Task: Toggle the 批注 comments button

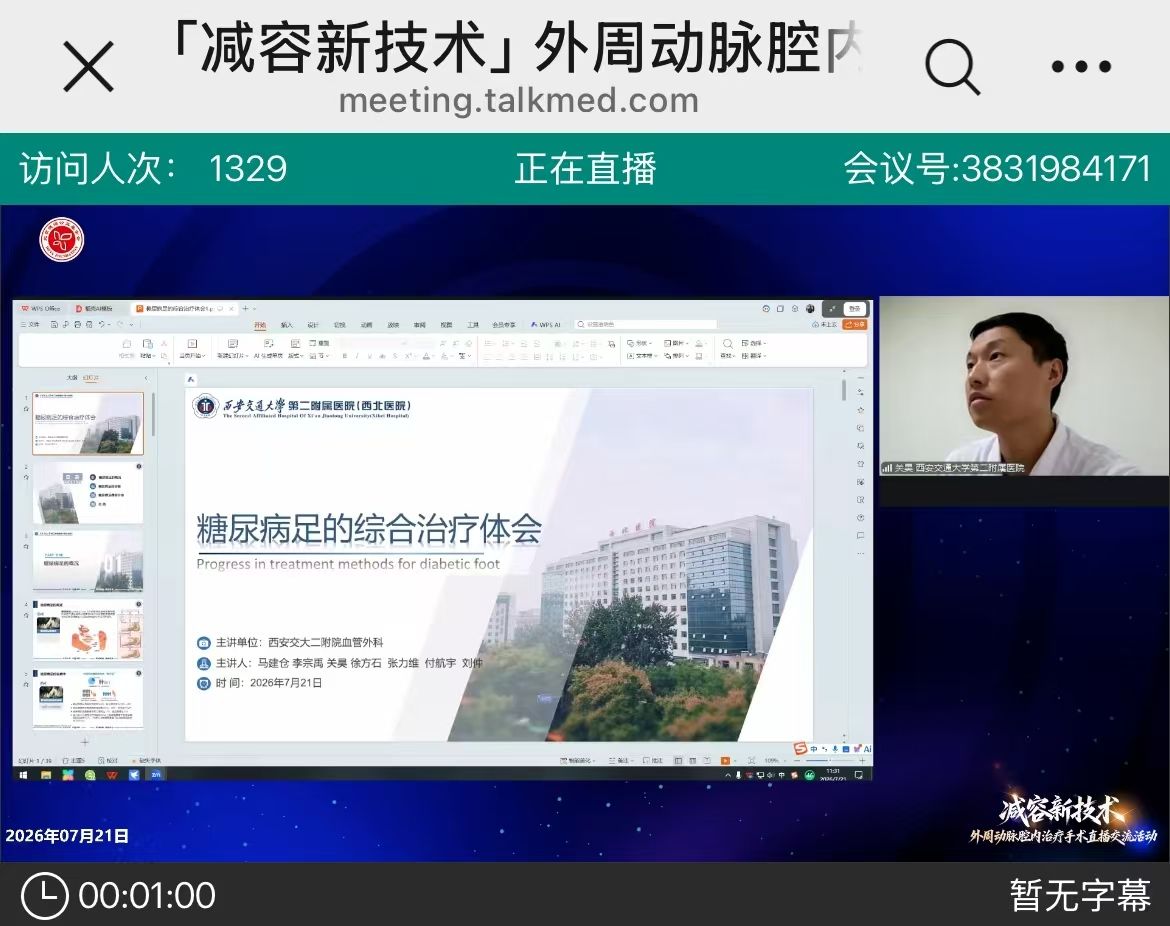Action: (x=653, y=760)
